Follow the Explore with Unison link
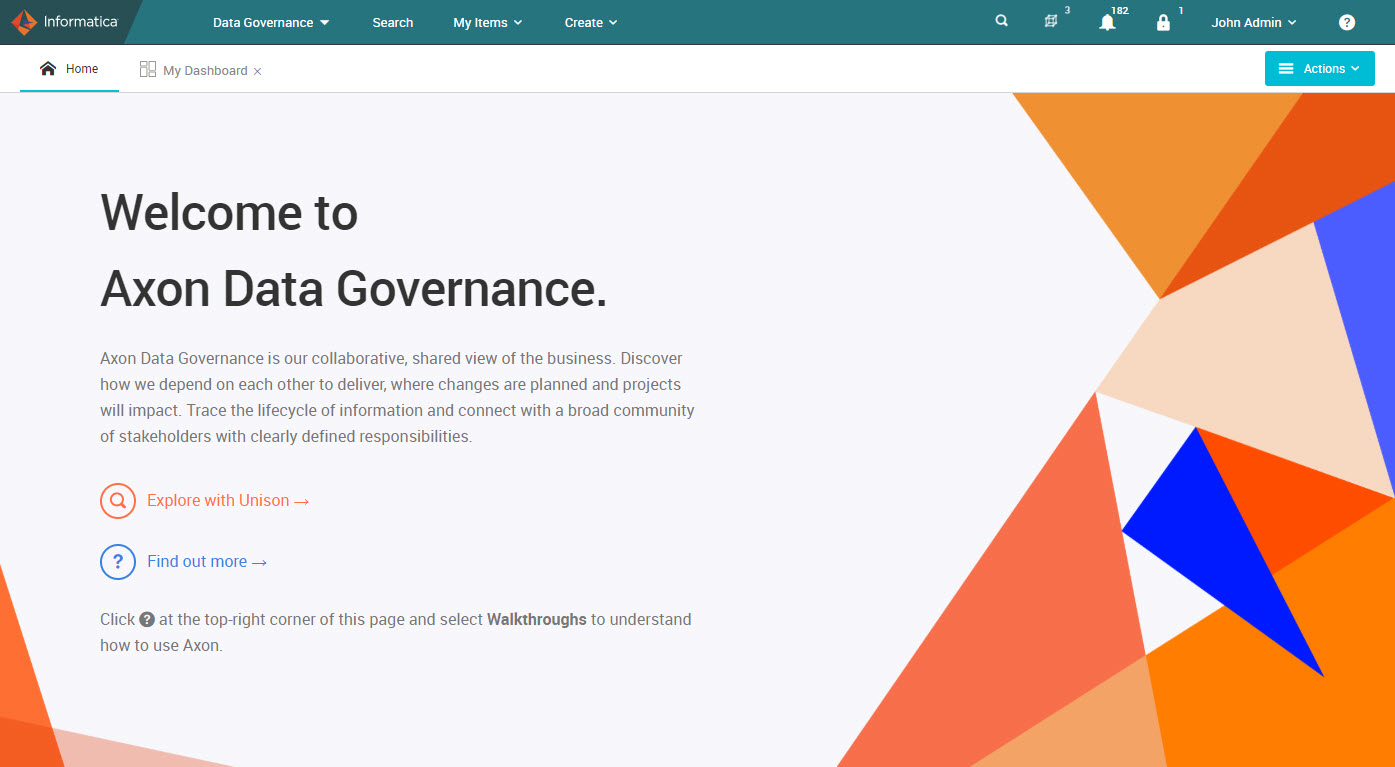1395x767 pixels. (x=228, y=500)
